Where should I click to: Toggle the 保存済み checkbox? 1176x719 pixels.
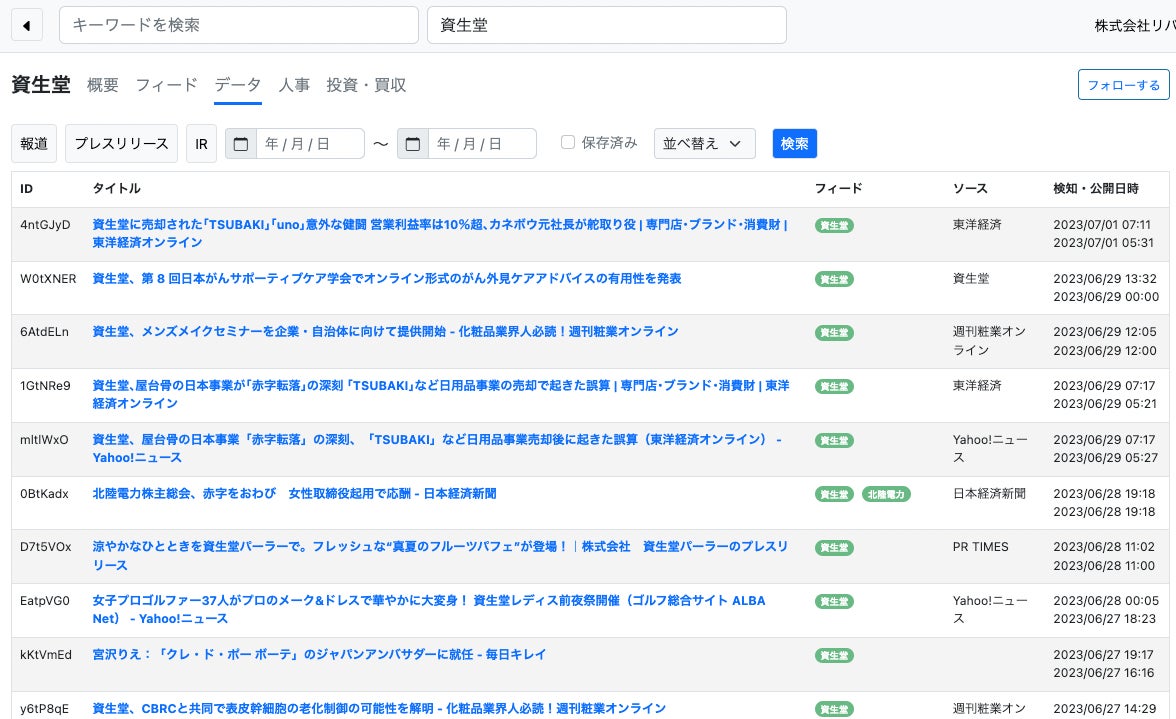click(x=568, y=142)
